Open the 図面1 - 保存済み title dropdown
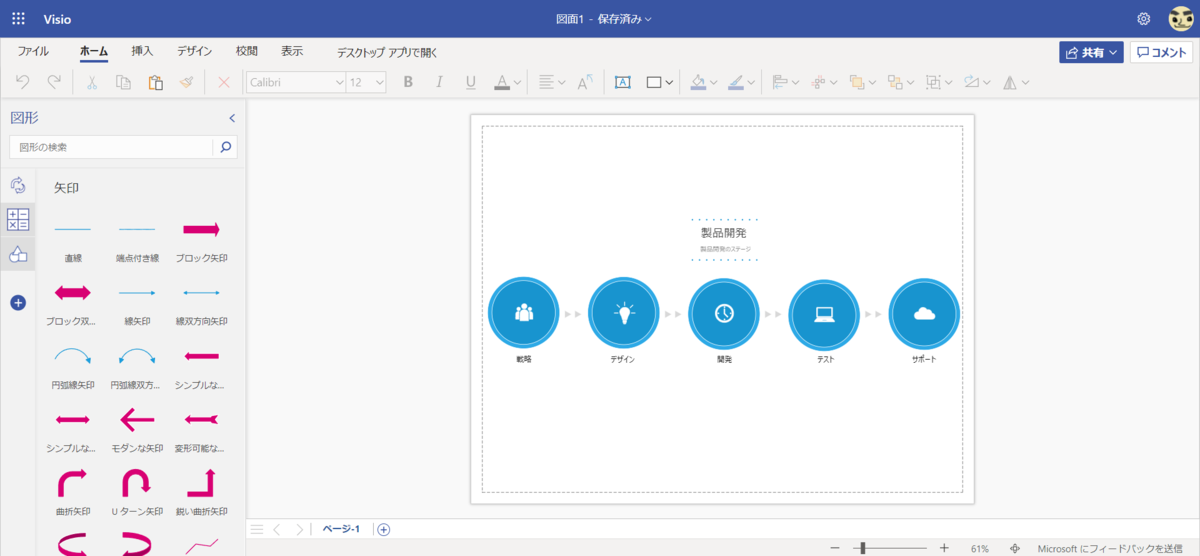The image size is (1200, 556). coord(604,19)
